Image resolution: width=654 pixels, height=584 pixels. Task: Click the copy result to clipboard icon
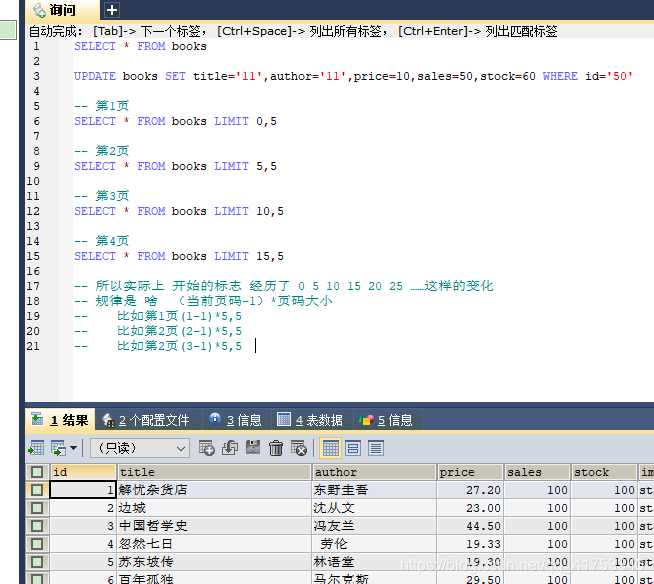pyautogui.click(x=58, y=448)
